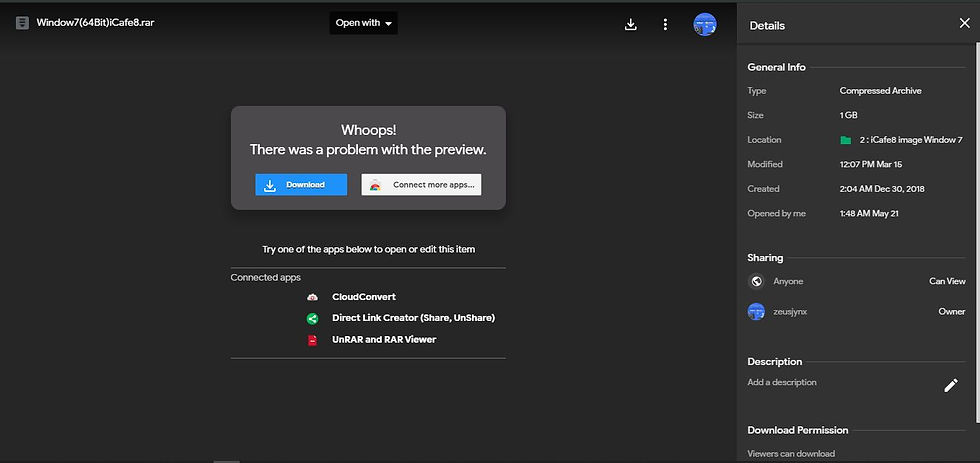Click the "General Info" section heading
Viewport: 980px width, 463px height.
coord(776,67)
